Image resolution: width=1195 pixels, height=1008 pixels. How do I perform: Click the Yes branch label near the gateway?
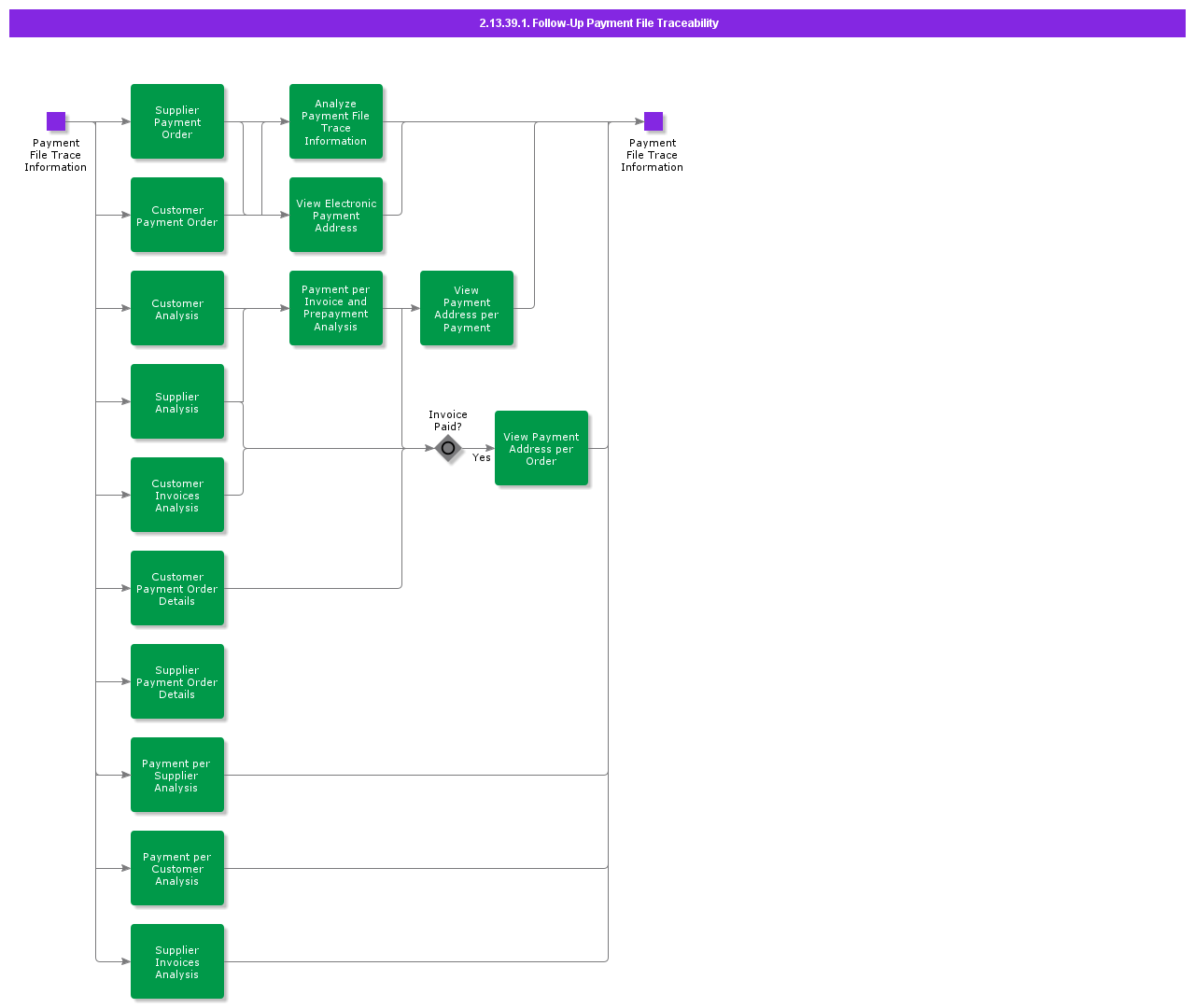[x=482, y=457]
